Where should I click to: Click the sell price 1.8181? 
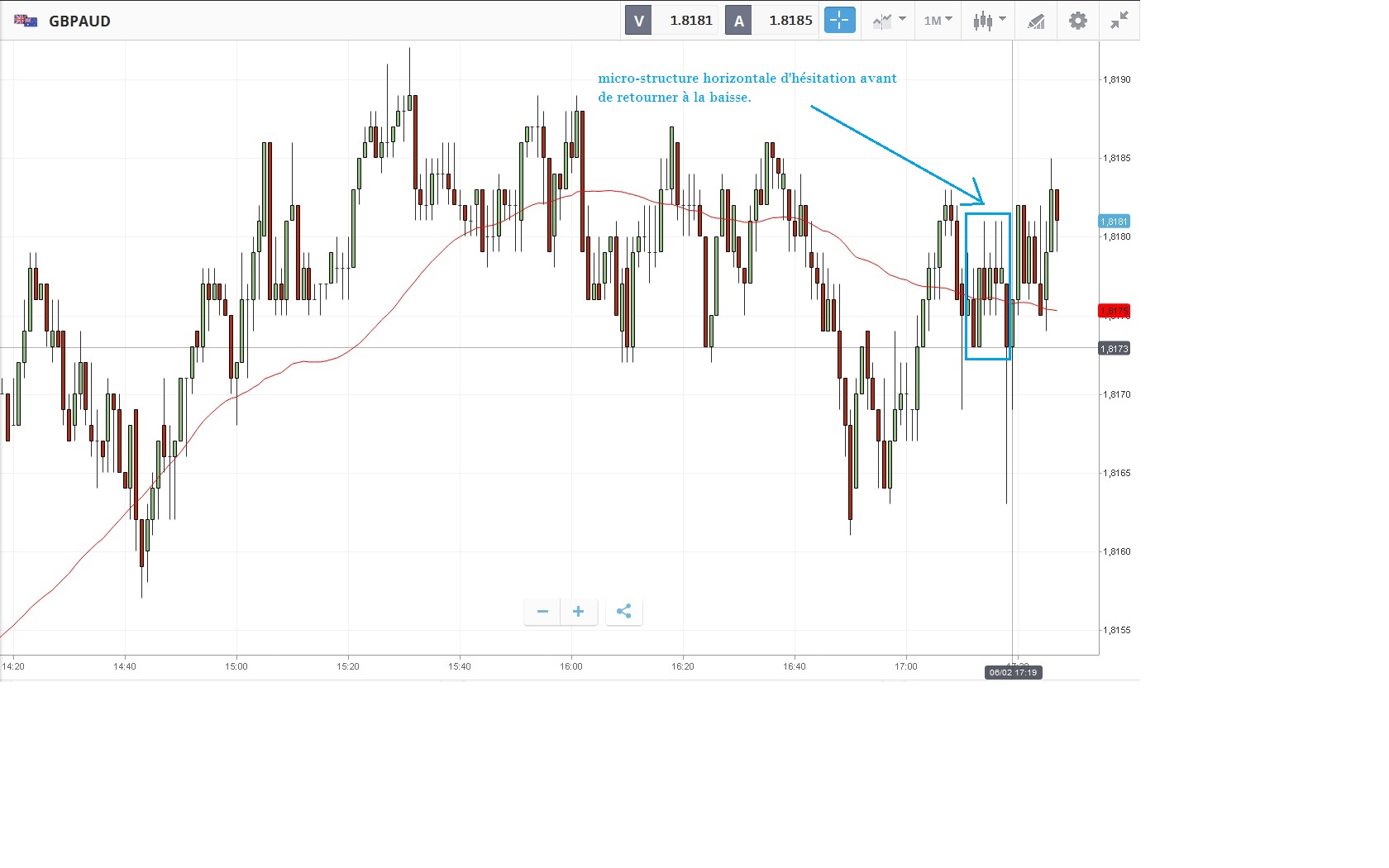(x=691, y=21)
